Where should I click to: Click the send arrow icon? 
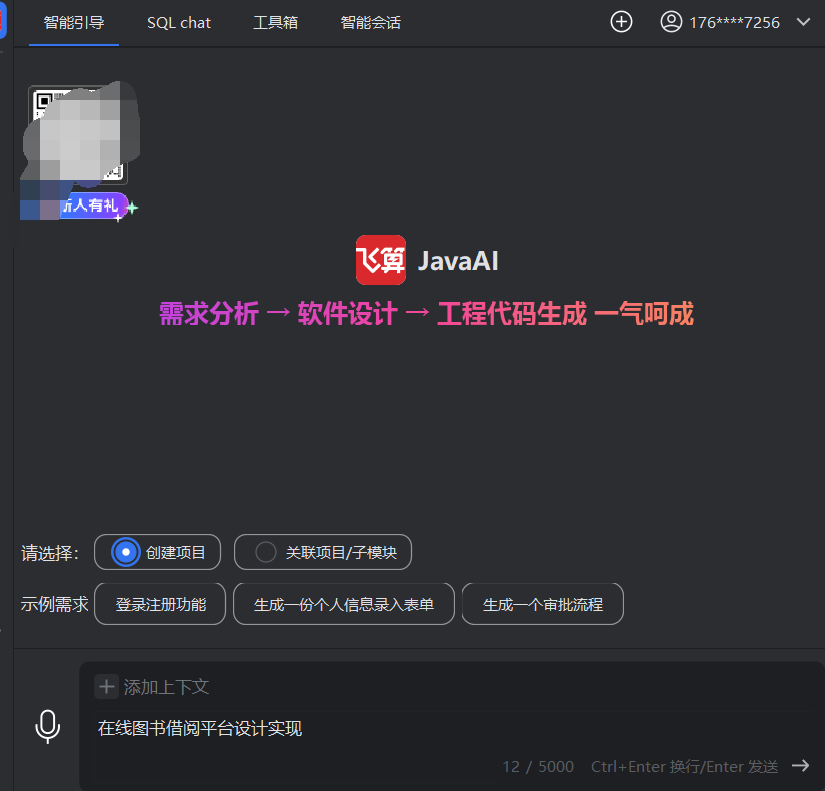point(801,766)
